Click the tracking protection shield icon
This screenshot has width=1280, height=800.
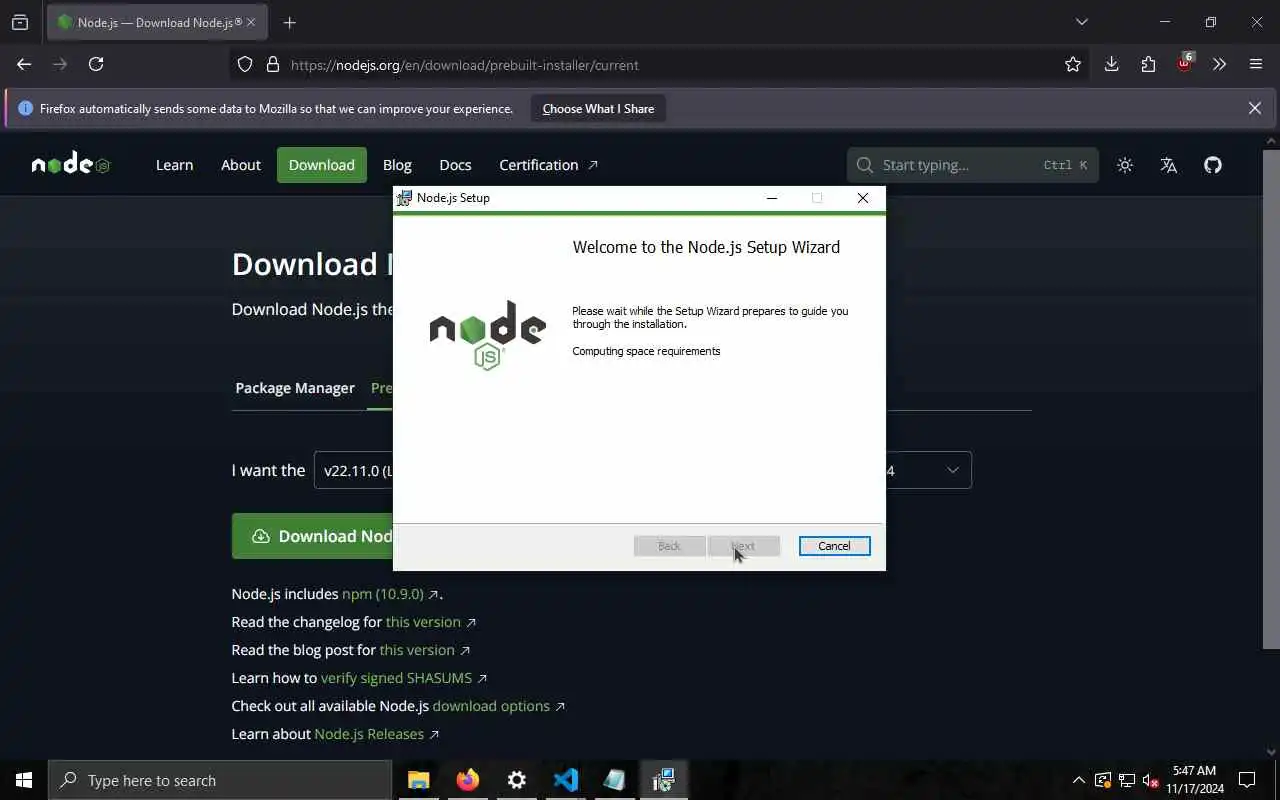[245, 64]
